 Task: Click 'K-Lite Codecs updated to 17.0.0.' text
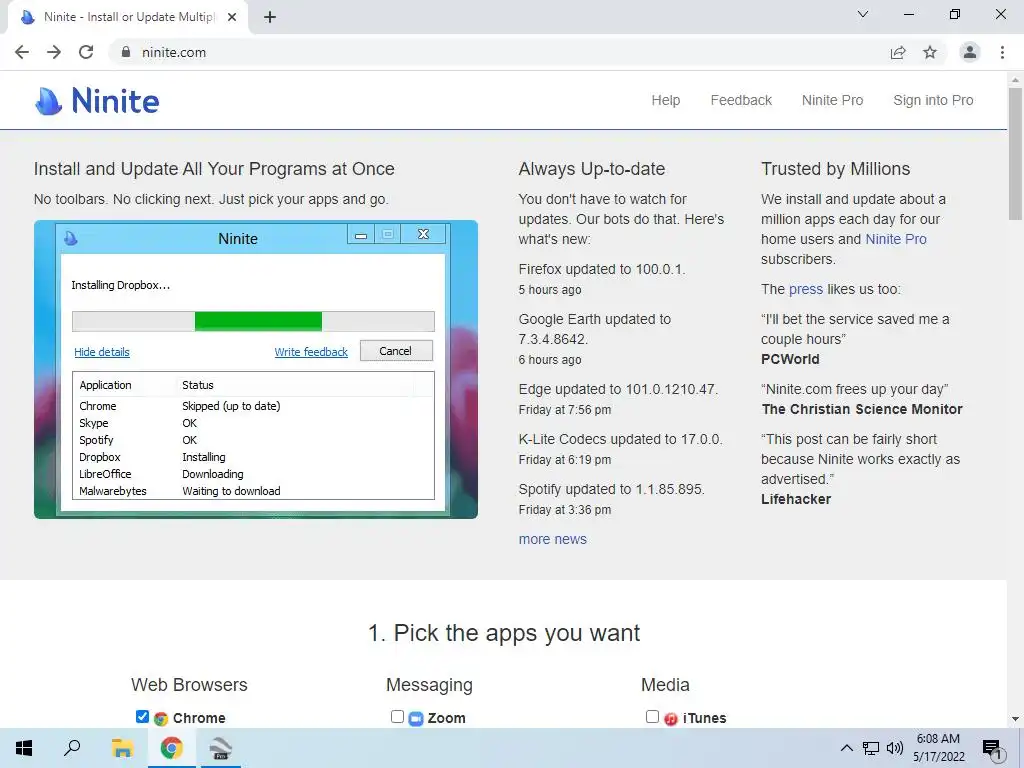620,439
